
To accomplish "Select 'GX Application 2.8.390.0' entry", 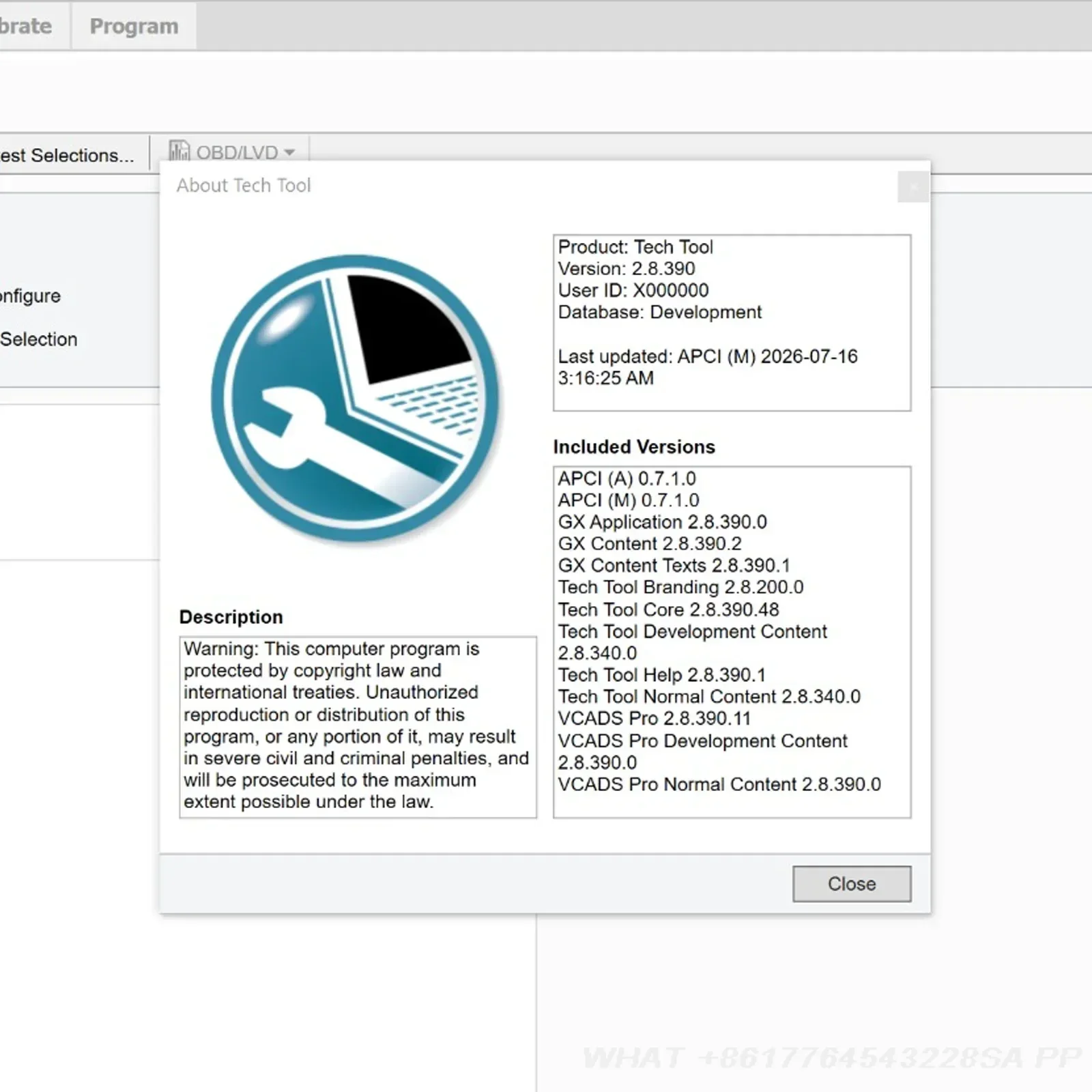I will point(662,522).
